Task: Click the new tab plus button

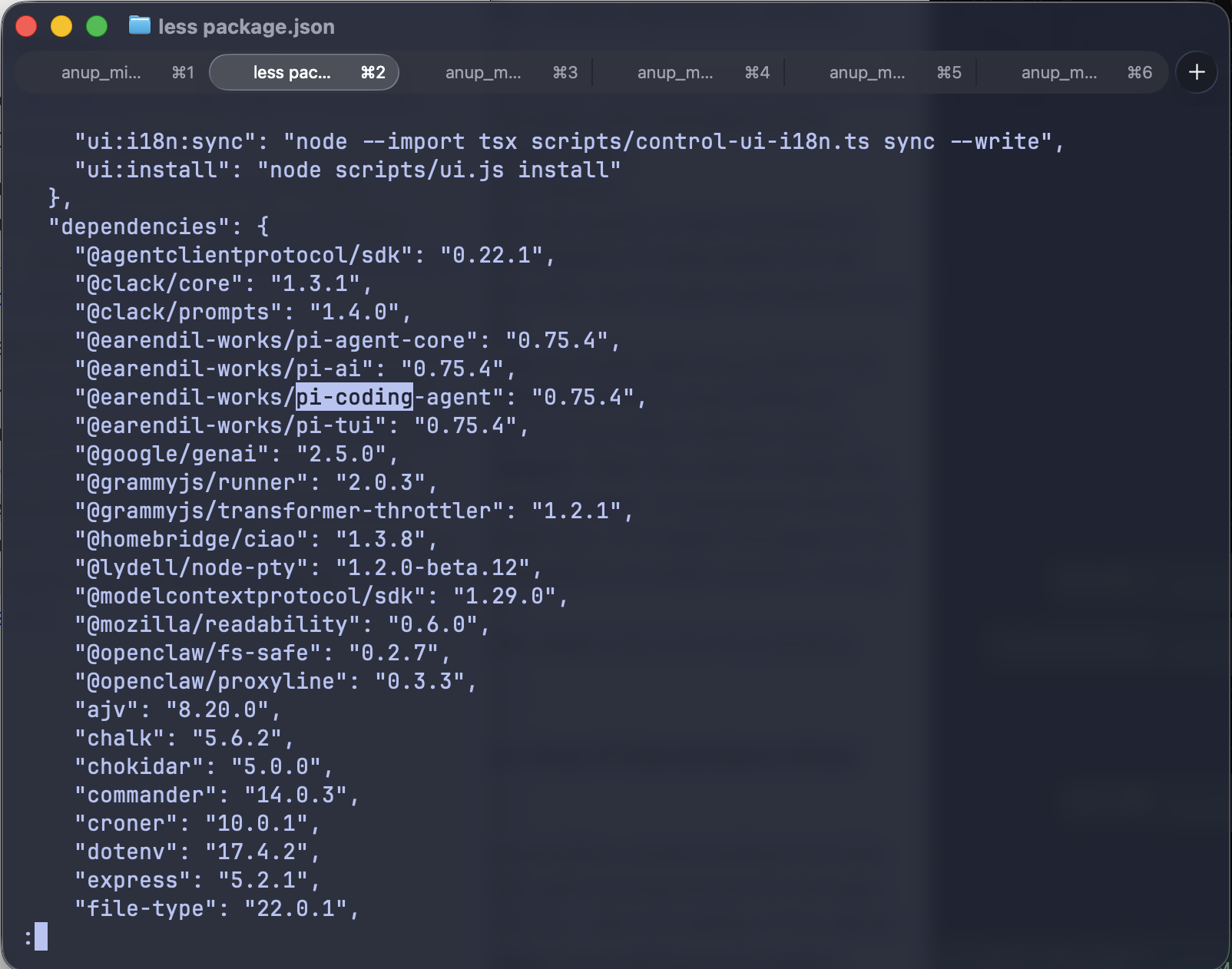Action: pyautogui.click(x=1196, y=72)
